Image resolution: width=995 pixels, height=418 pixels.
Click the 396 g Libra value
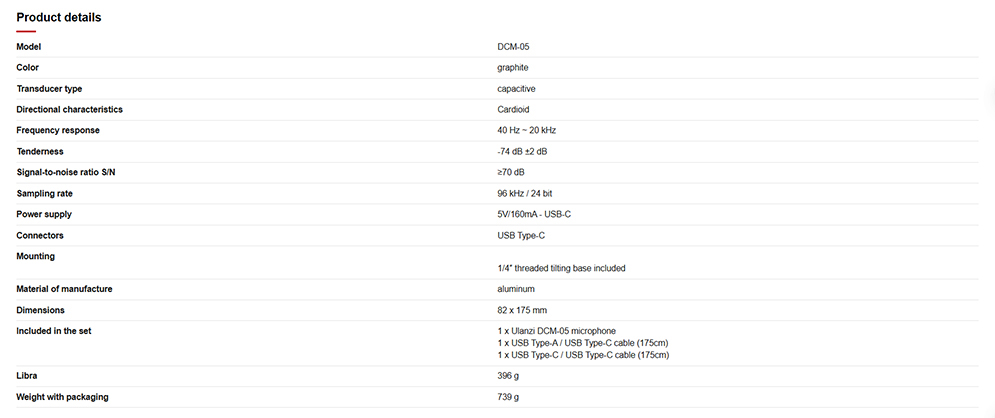(508, 376)
